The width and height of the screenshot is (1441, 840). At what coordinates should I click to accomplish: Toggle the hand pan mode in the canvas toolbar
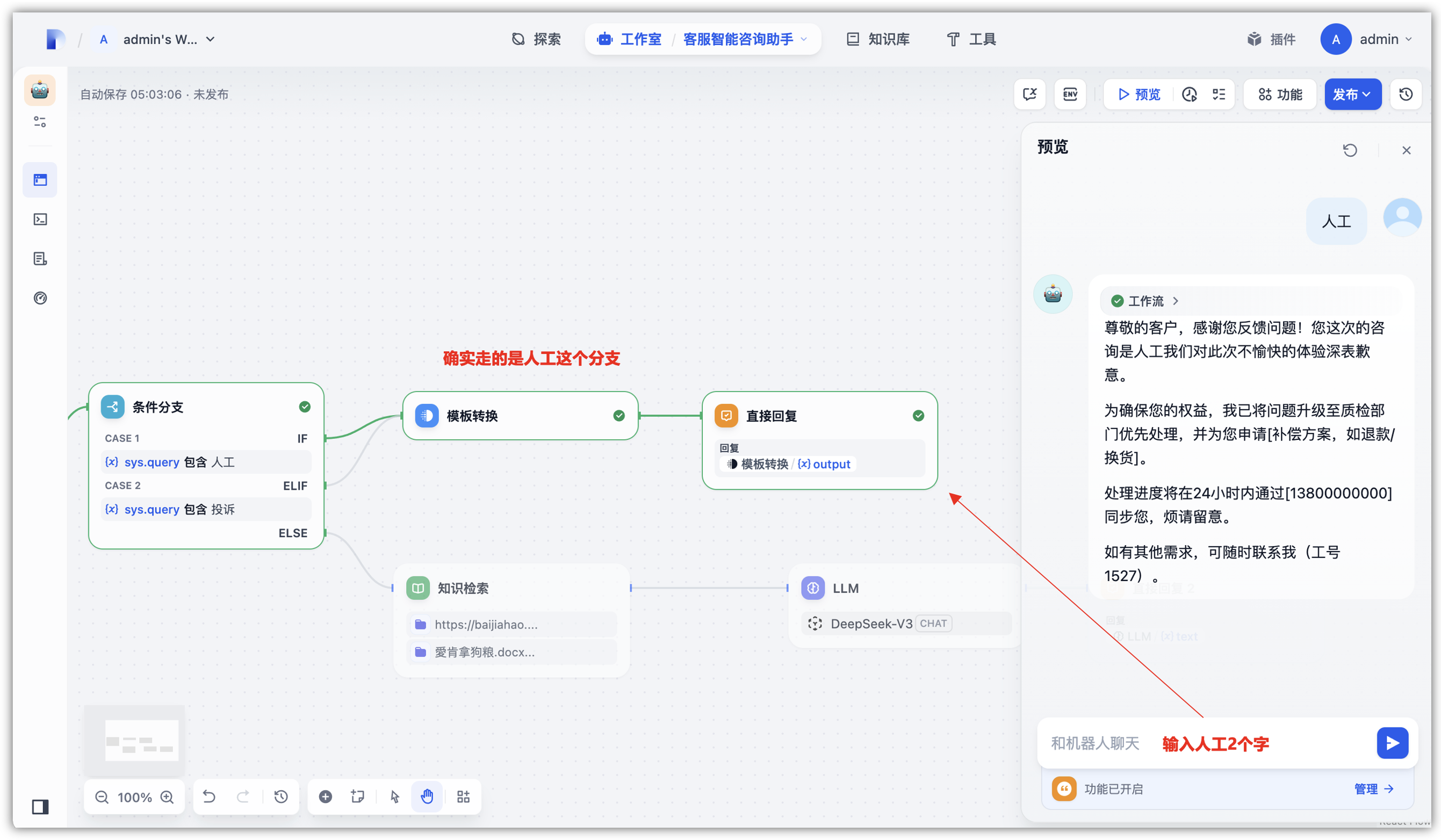point(427,796)
